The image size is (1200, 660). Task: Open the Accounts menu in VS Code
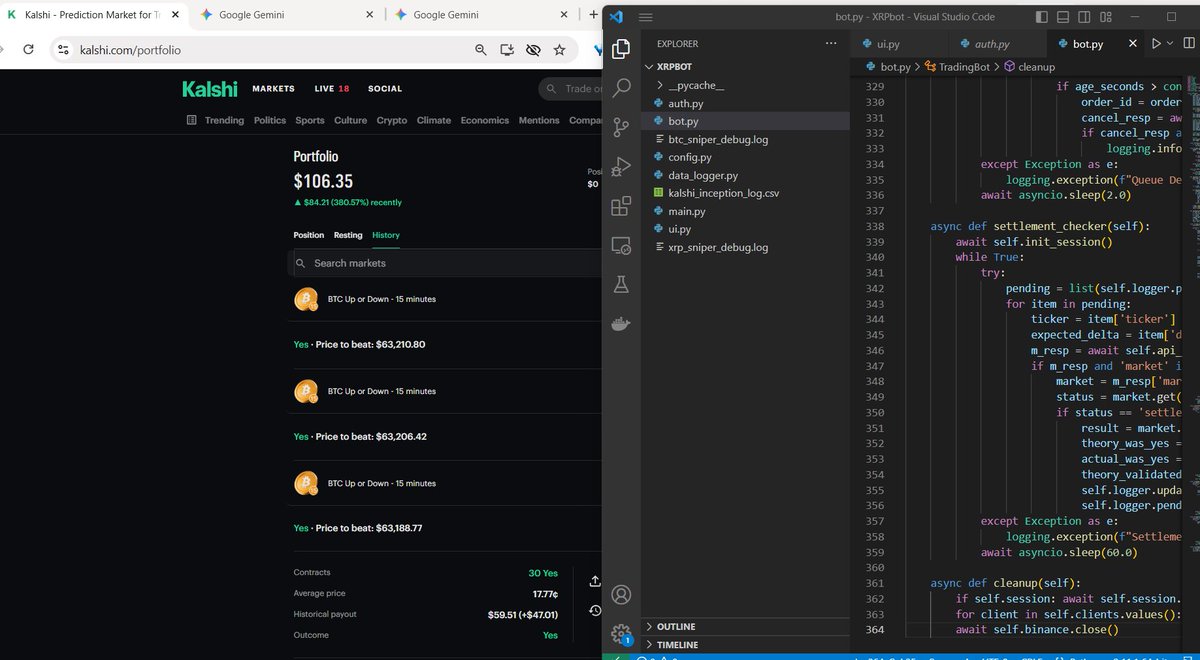click(x=621, y=595)
